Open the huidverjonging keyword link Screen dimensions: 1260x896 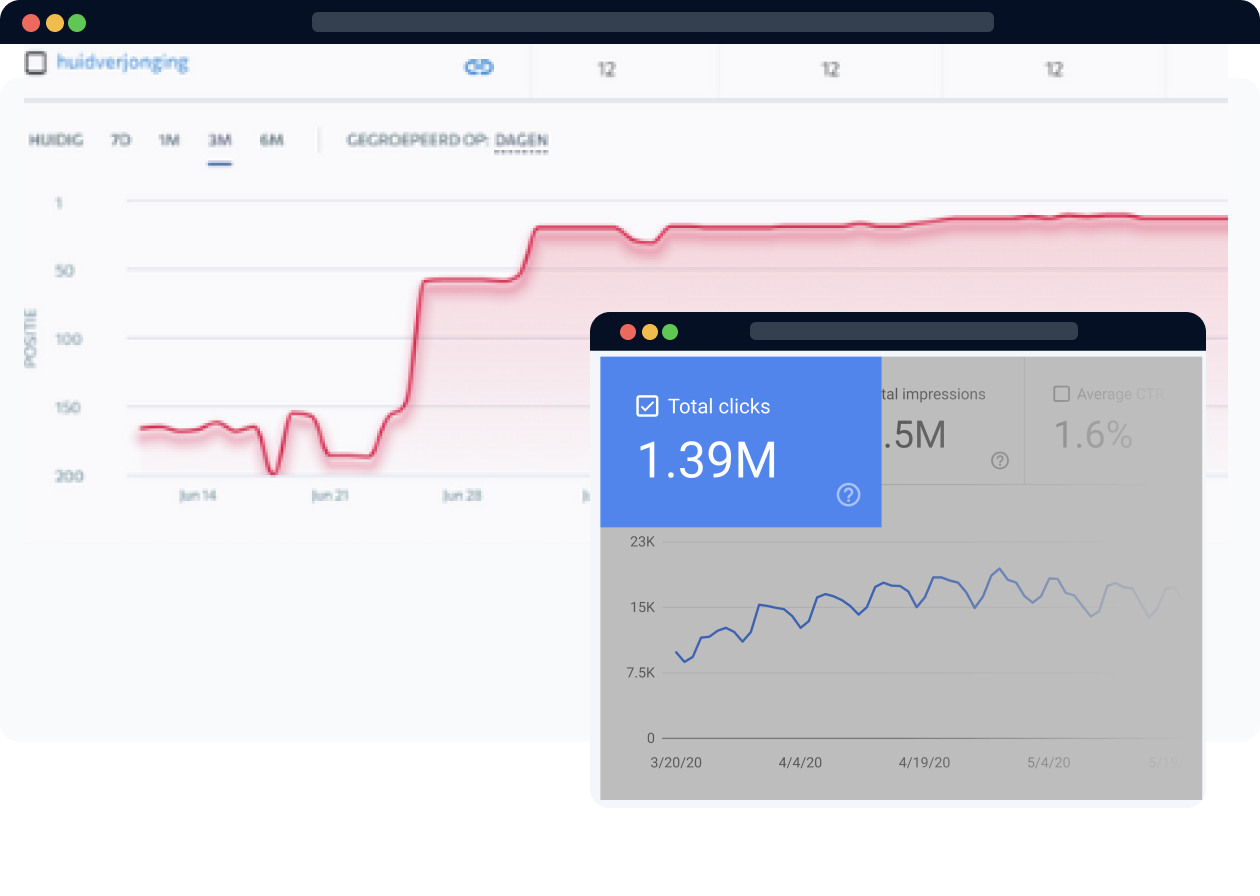tap(122, 63)
